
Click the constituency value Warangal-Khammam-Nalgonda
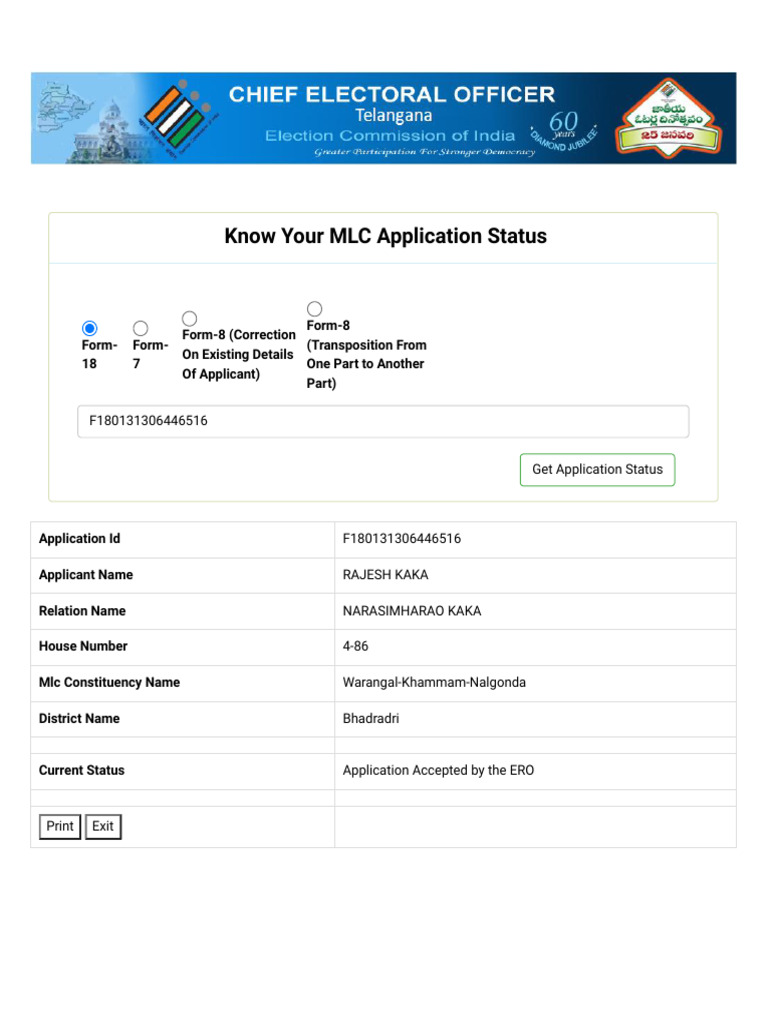pyautogui.click(x=434, y=682)
